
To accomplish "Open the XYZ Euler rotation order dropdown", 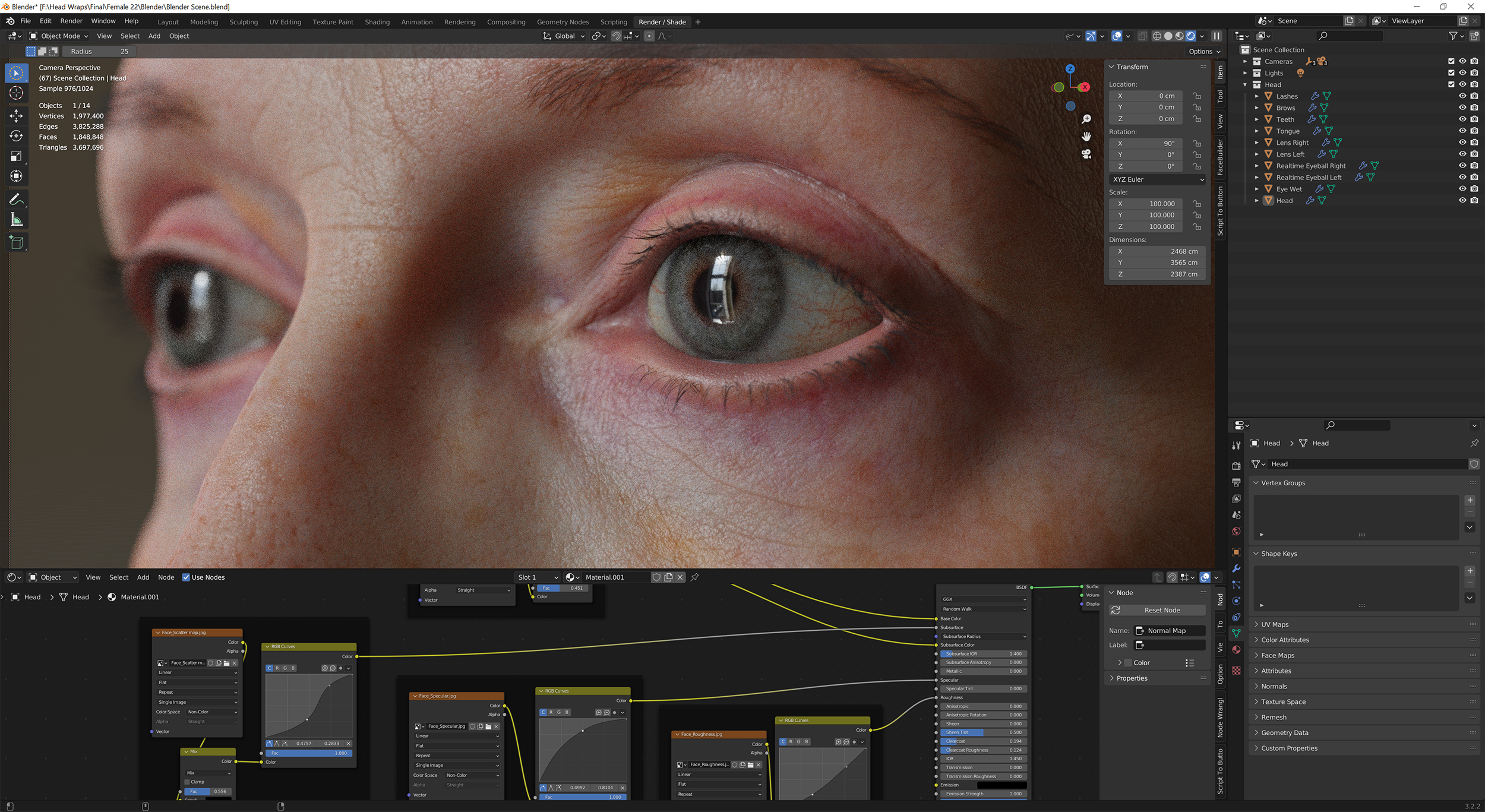I will (1156, 179).
